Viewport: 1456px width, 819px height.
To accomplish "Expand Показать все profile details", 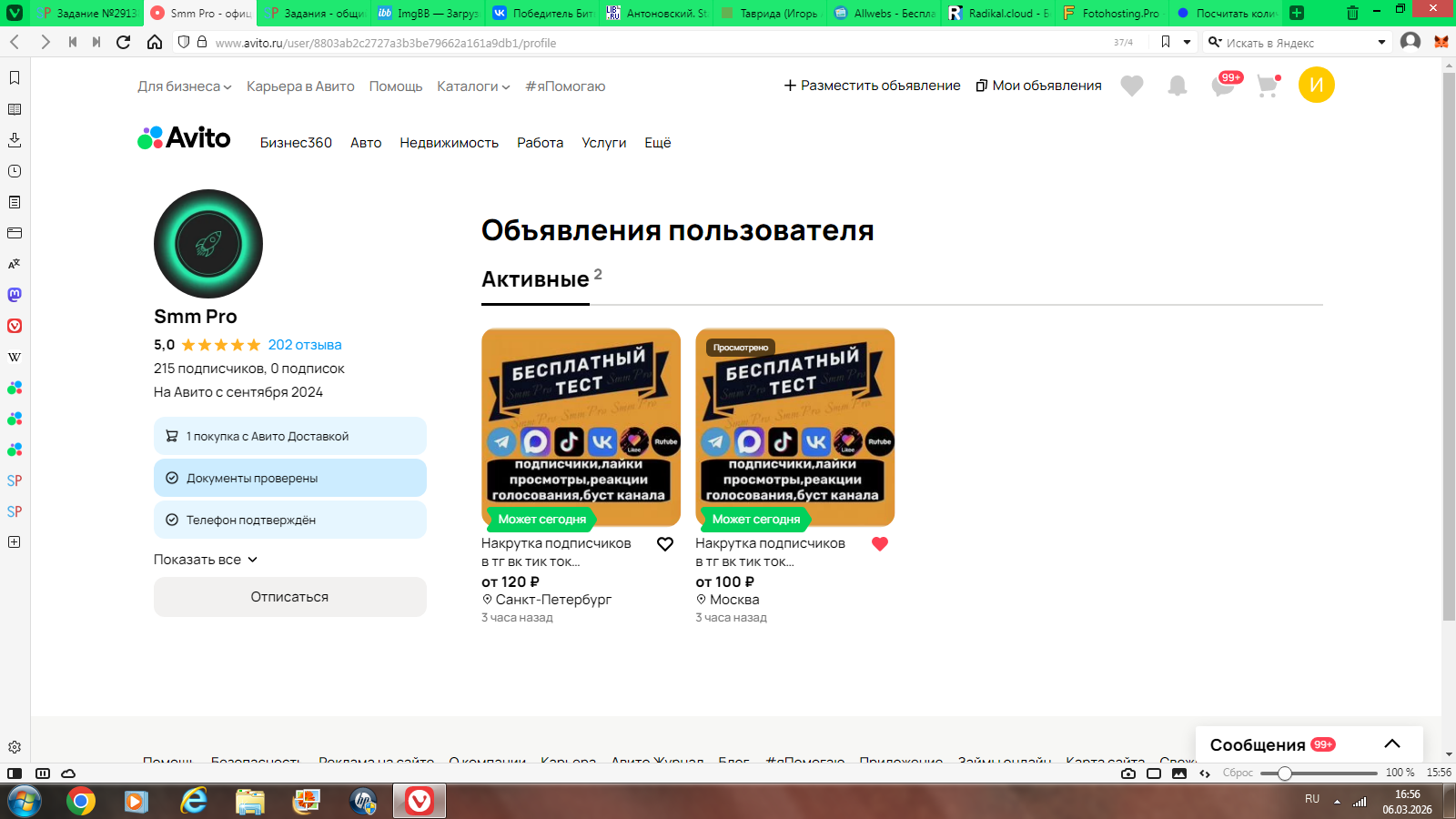I will (206, 560).
